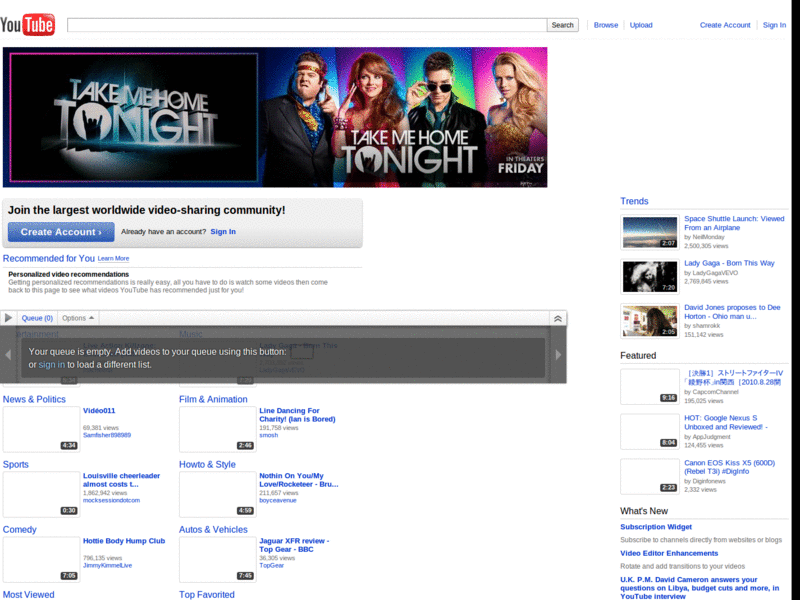
Task: Click "HOT: Google Nexus S Unboxed and Reviewed" title
Action: point(725,422)
